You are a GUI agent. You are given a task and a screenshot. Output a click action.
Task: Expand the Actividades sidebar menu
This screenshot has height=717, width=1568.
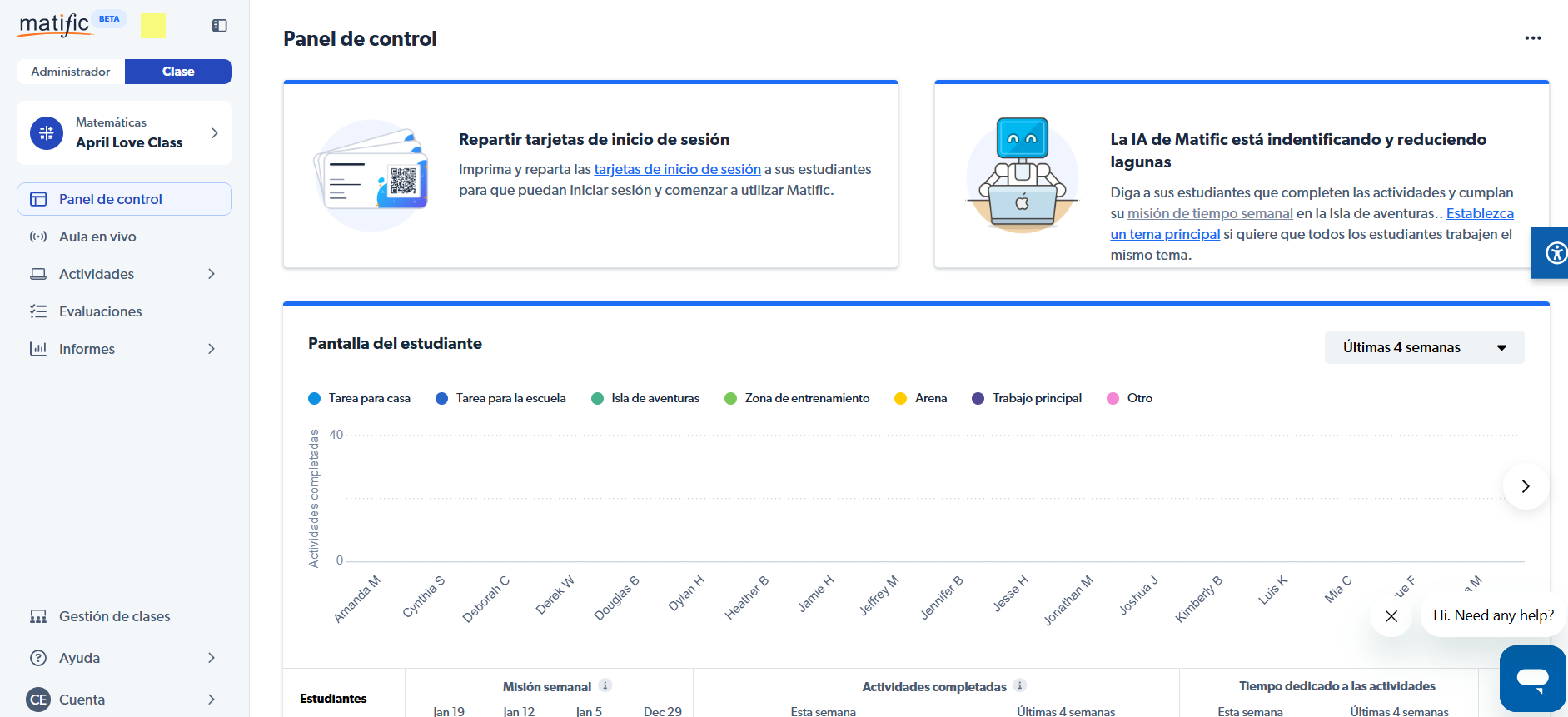pyautogui.click(x=124, y=274)
